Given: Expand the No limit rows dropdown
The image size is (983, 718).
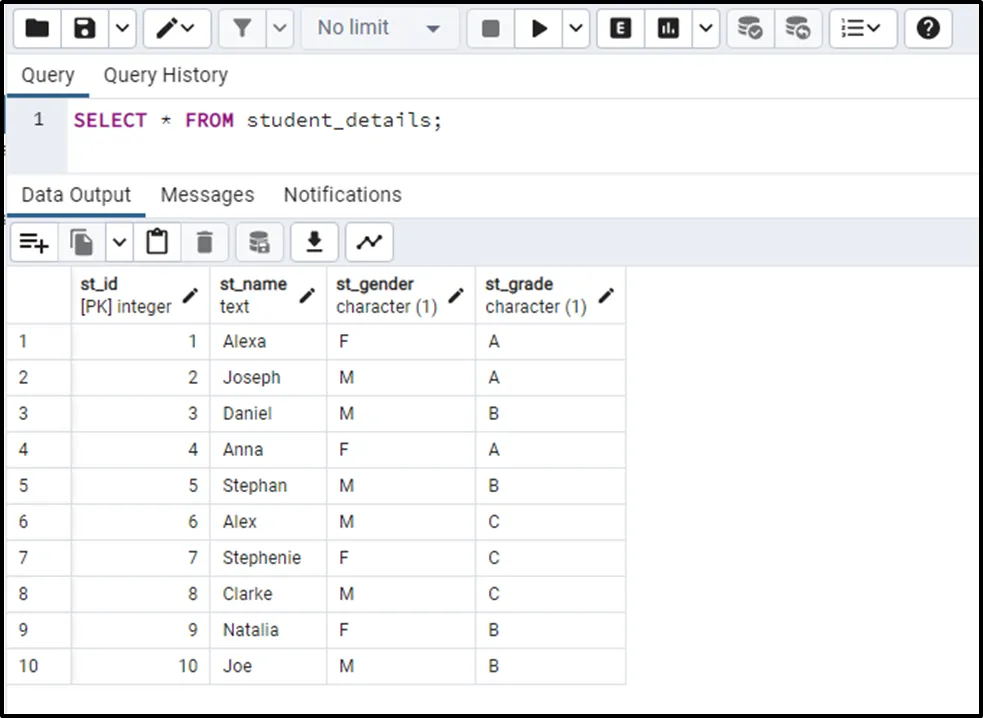Looking at the screenshot, I should tap(378, 29).
